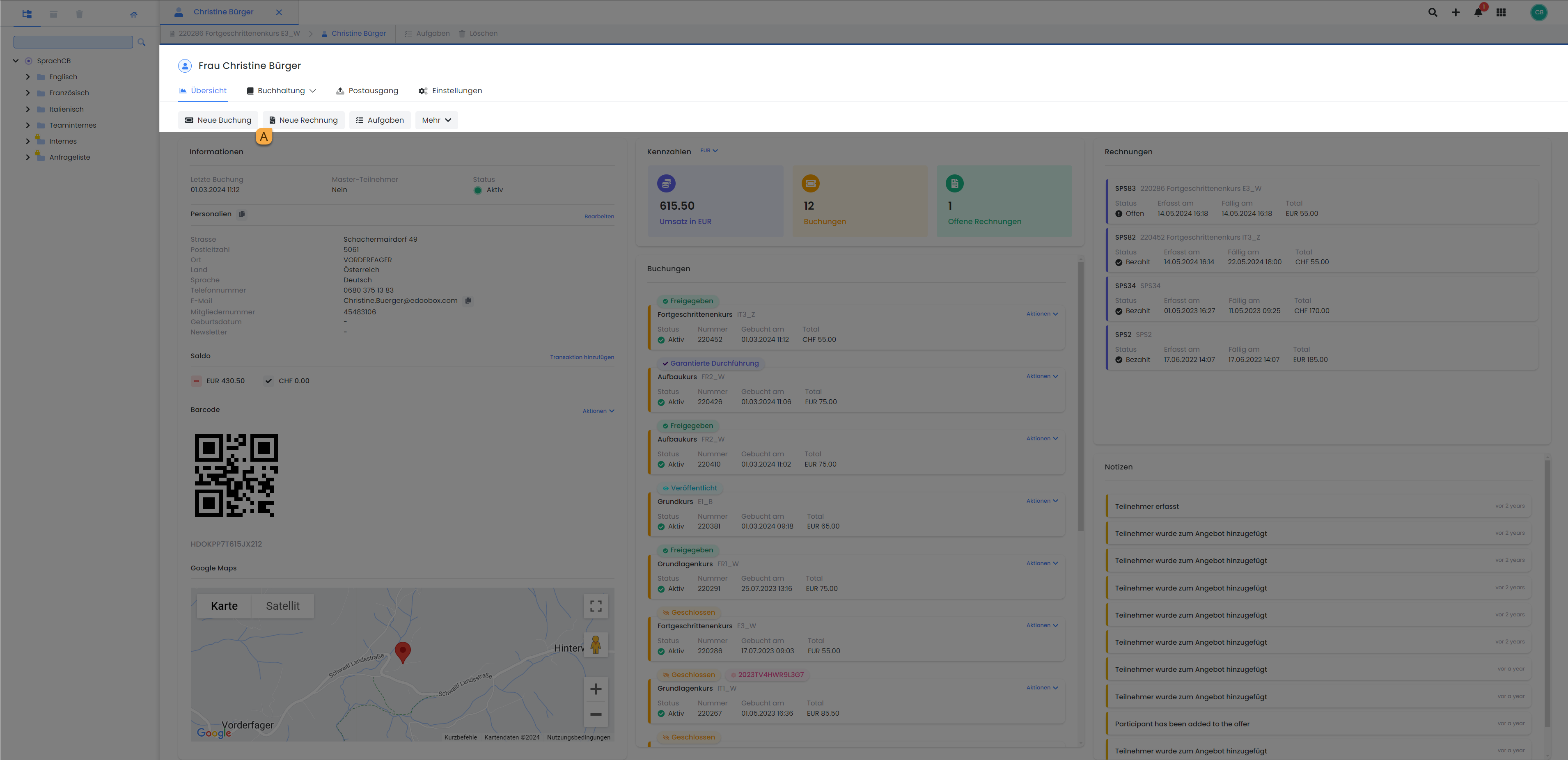Image resolution: width=1568 pixels, height=760 pixels.
Task: Click the plus icon in top bar
Action: [1456, 12]
